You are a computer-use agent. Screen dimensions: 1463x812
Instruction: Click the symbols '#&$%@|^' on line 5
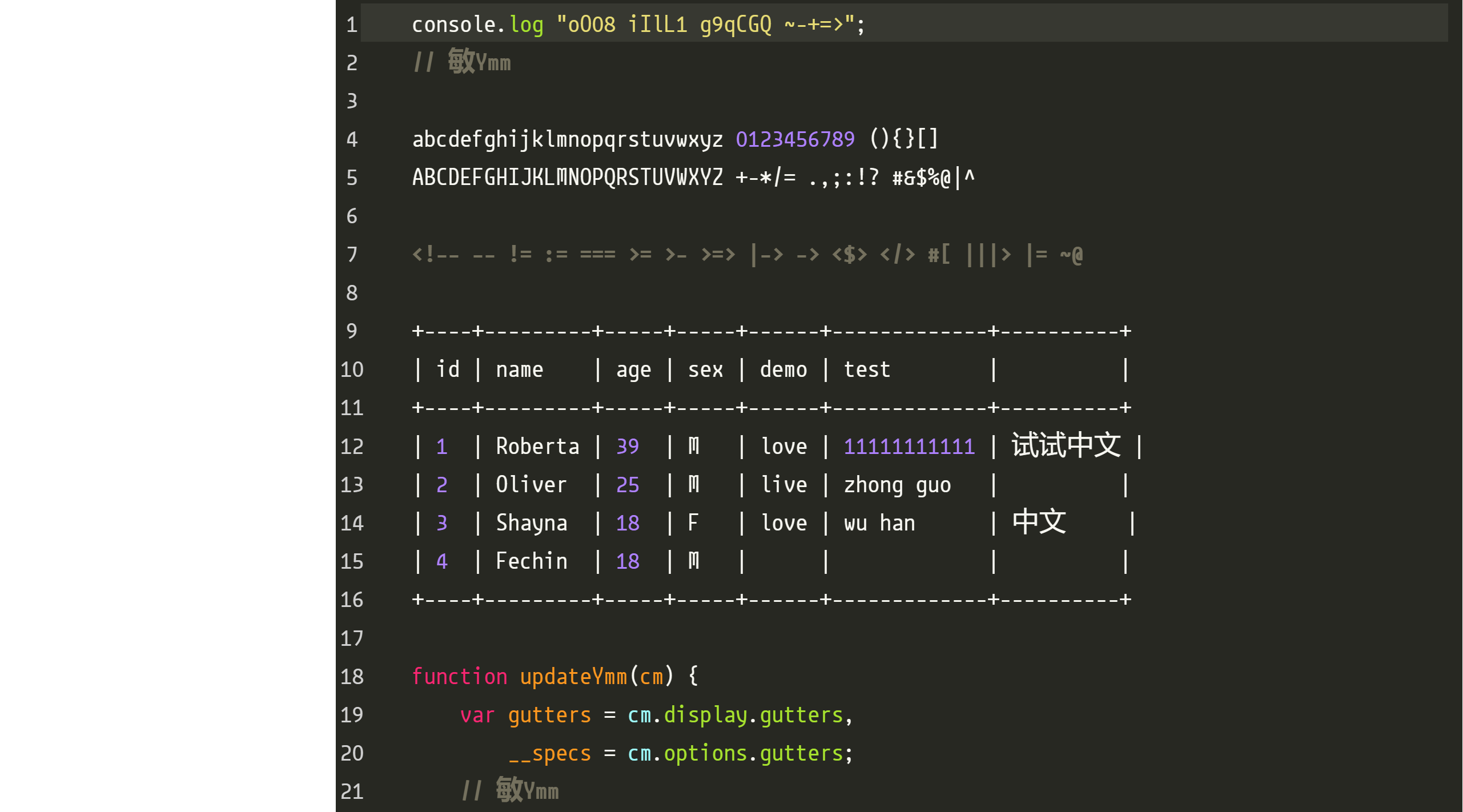coord(934,178)
